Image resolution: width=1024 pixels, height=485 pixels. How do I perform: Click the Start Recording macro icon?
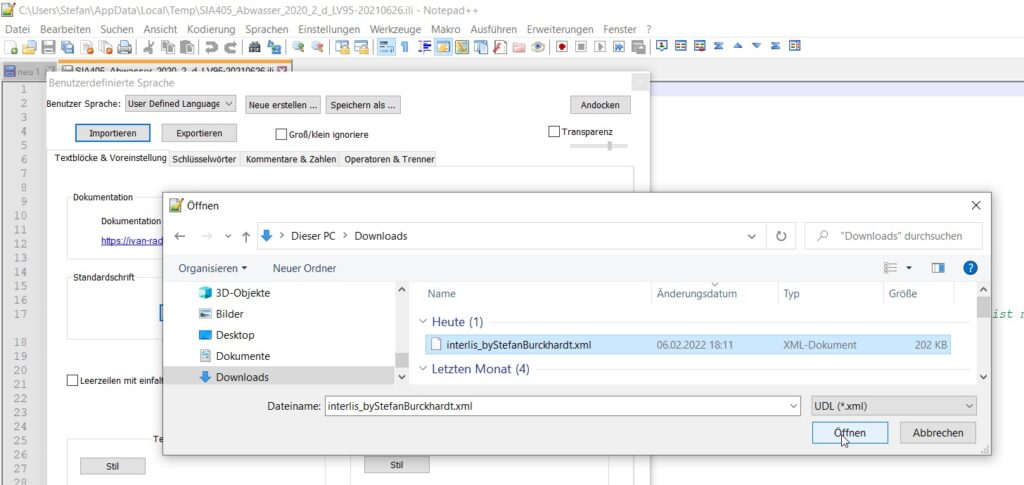pyautogui.click(x=562, y=46)
